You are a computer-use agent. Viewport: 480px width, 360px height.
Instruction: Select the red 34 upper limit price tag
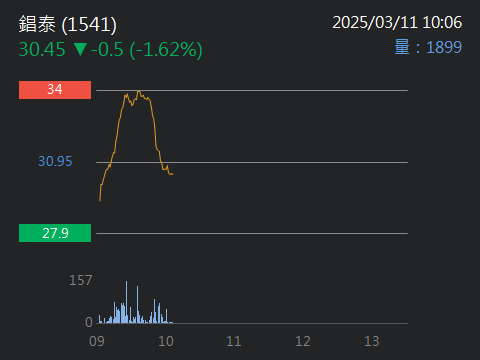55,90
